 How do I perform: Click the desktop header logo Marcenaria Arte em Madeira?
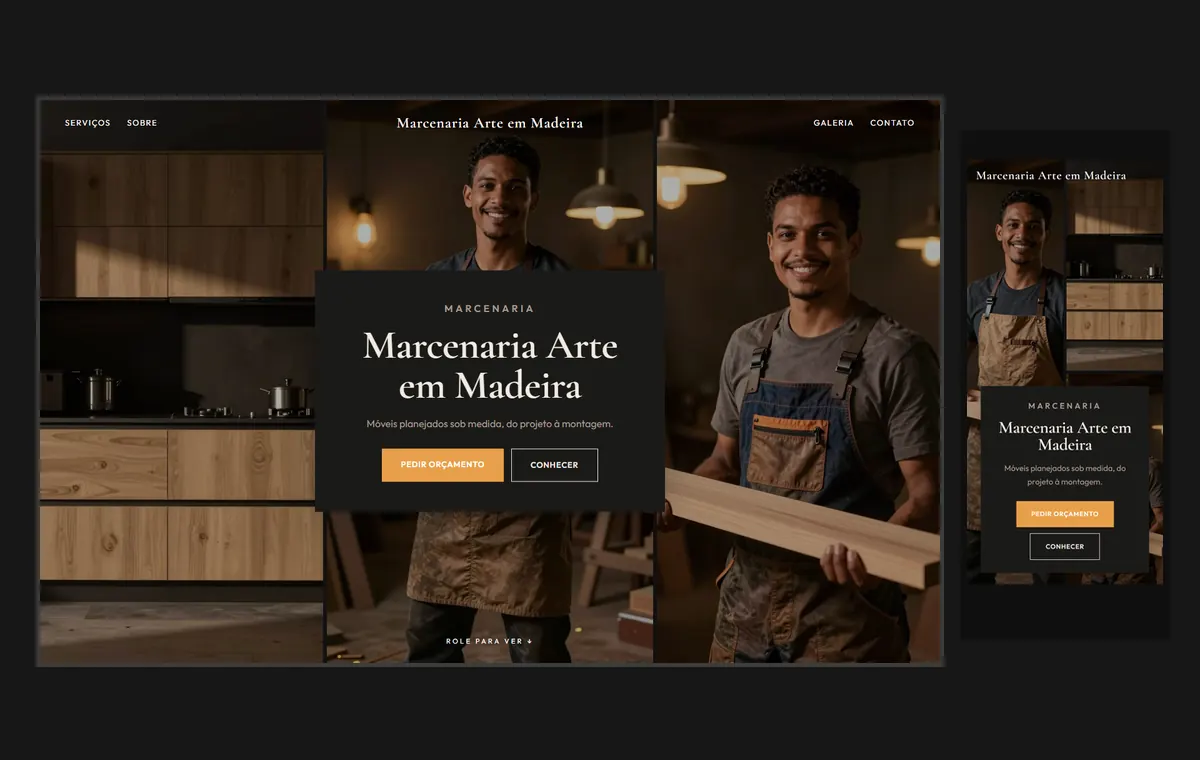[490, 123]
